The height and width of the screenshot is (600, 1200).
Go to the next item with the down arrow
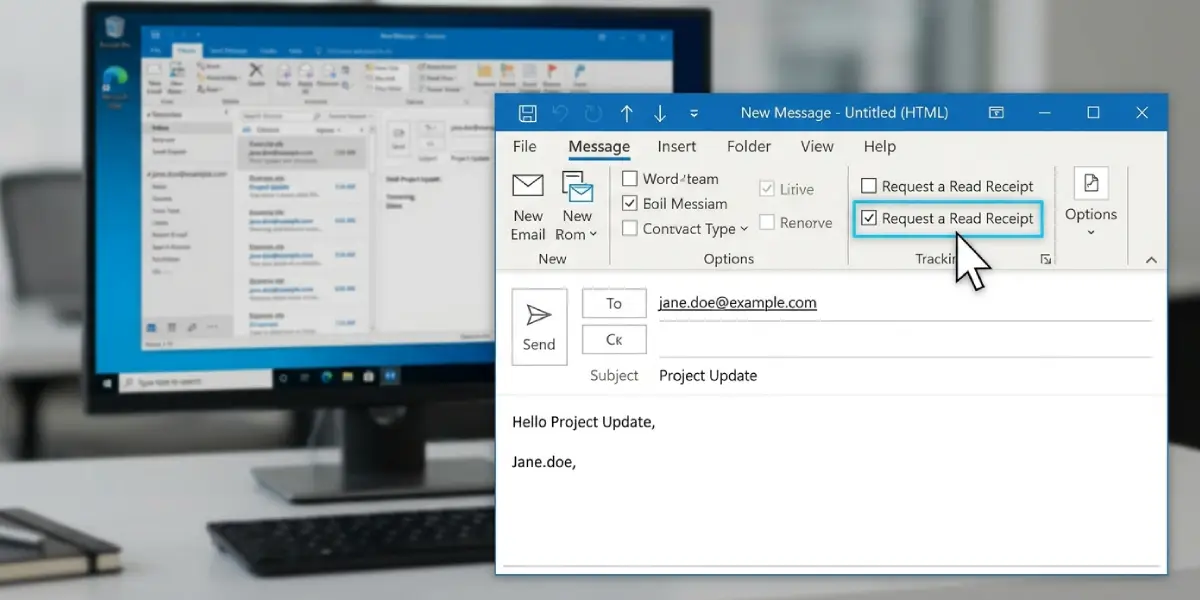[660, 113]
